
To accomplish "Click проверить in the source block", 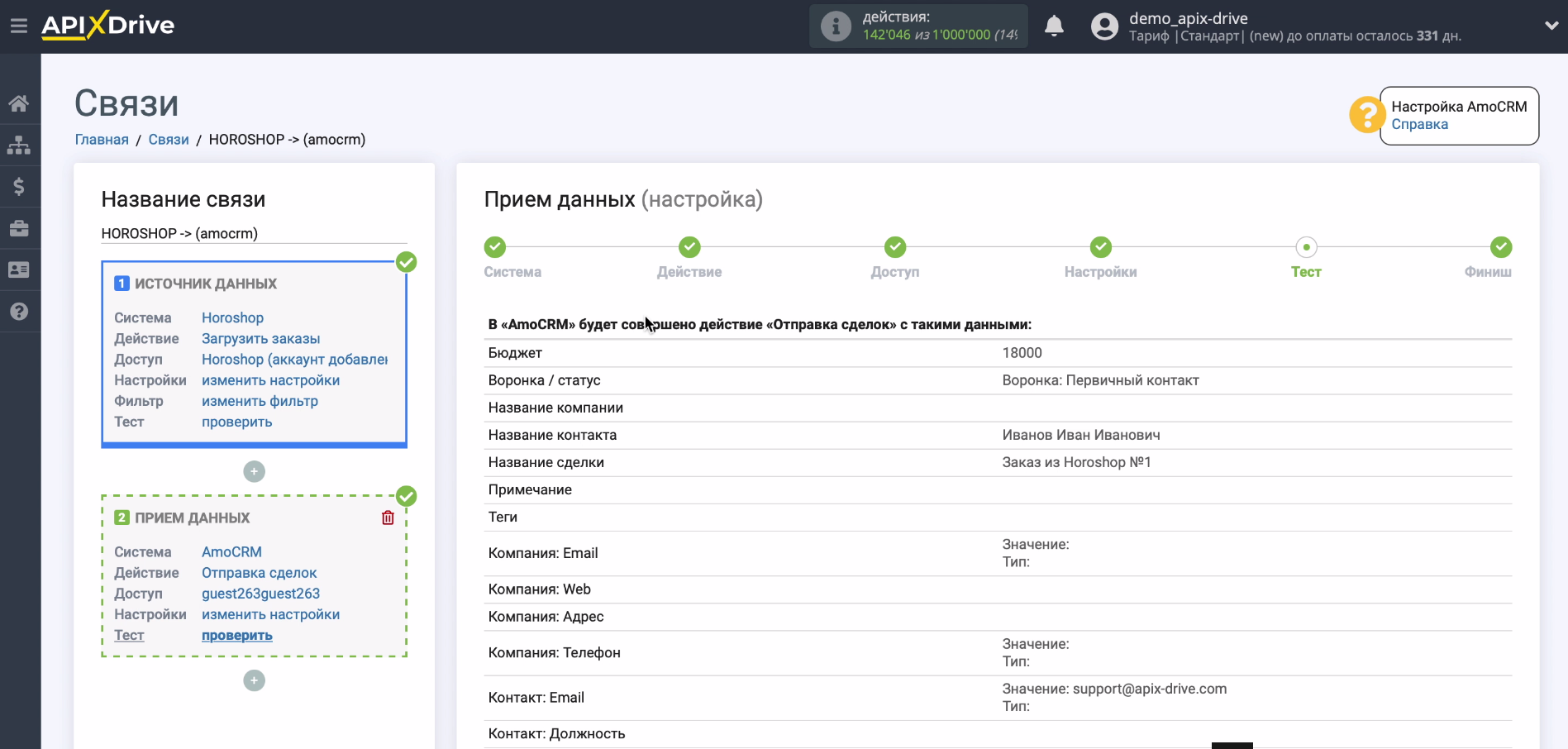I will click(236, 422).
